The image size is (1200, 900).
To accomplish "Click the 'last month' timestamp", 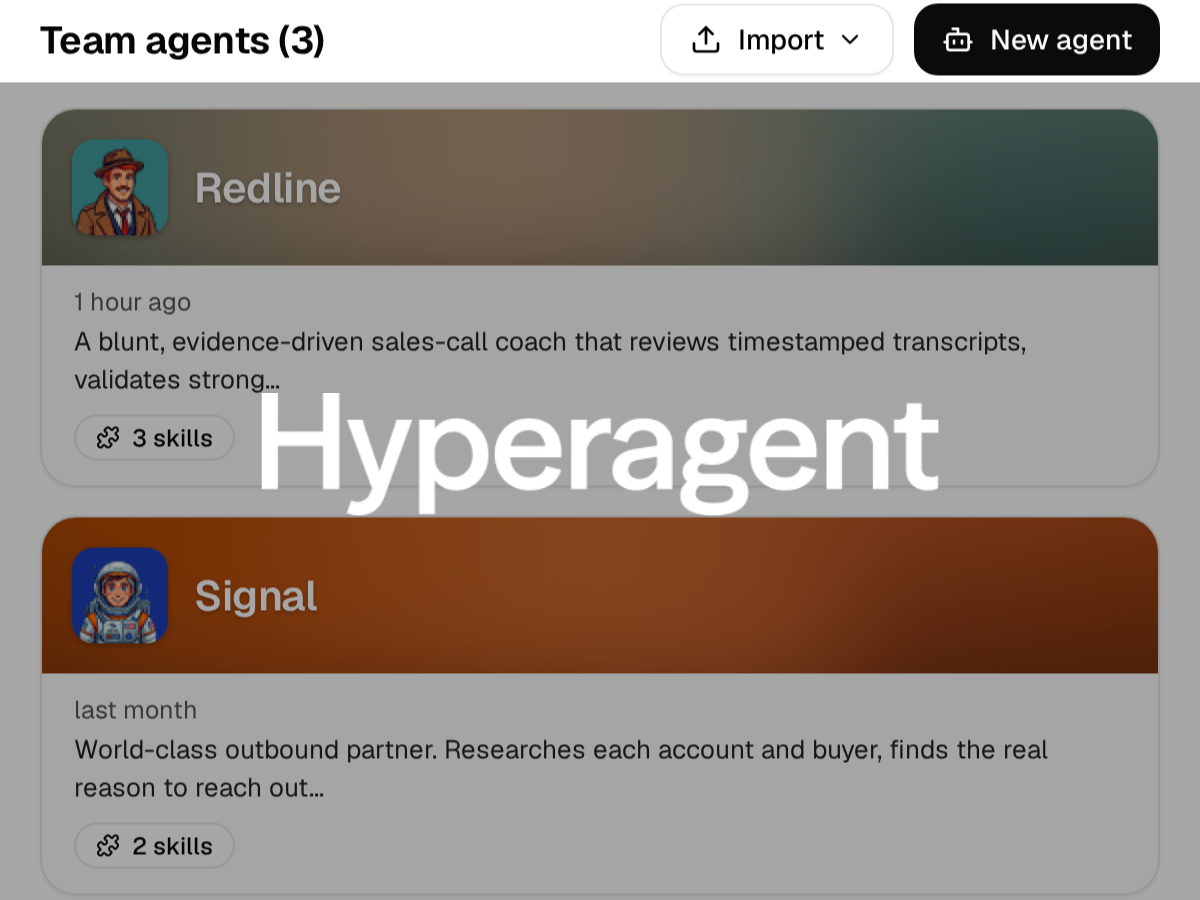I will click(x=135, y=710).
